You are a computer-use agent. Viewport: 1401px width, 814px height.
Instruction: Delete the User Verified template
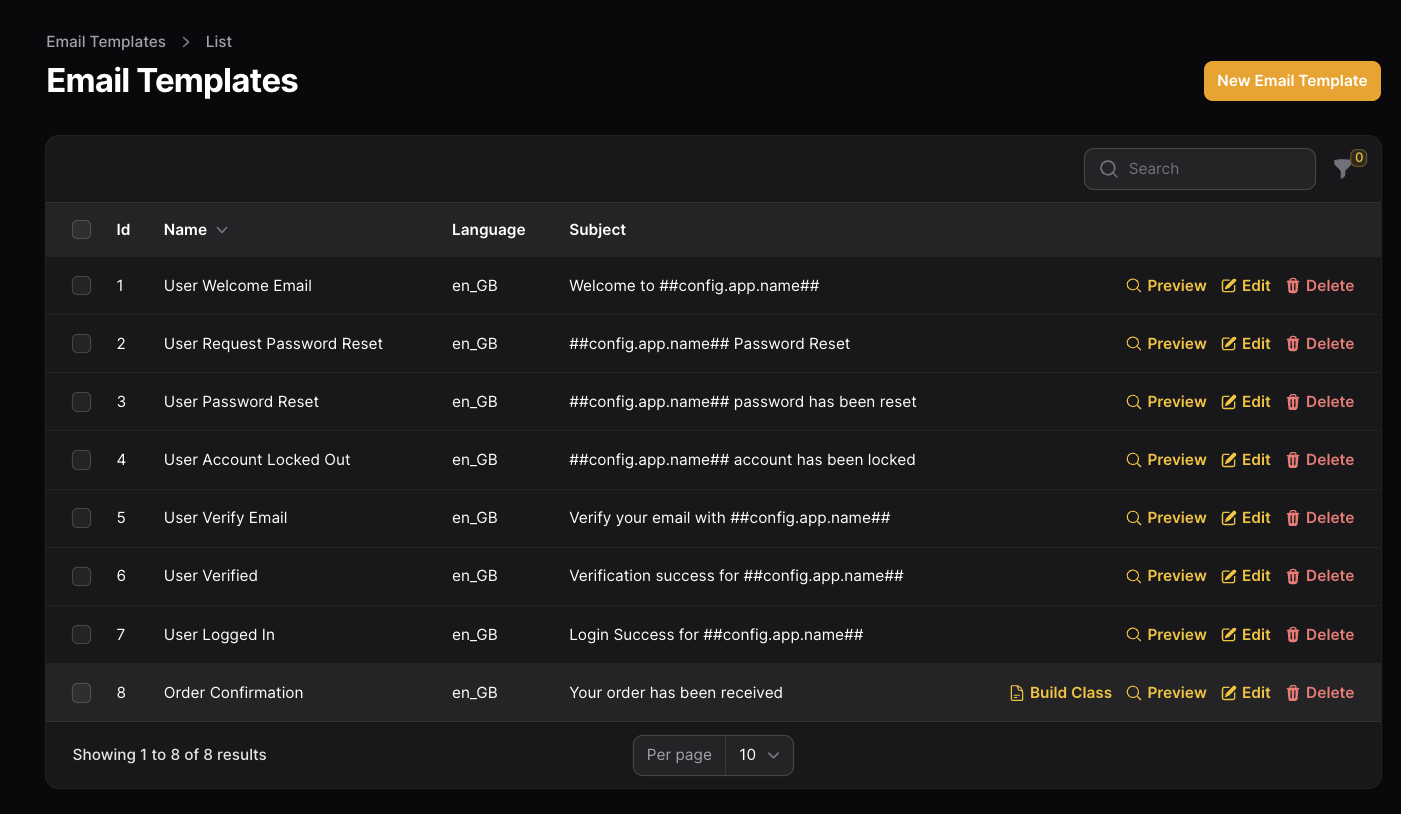(x=1319, y=576)
